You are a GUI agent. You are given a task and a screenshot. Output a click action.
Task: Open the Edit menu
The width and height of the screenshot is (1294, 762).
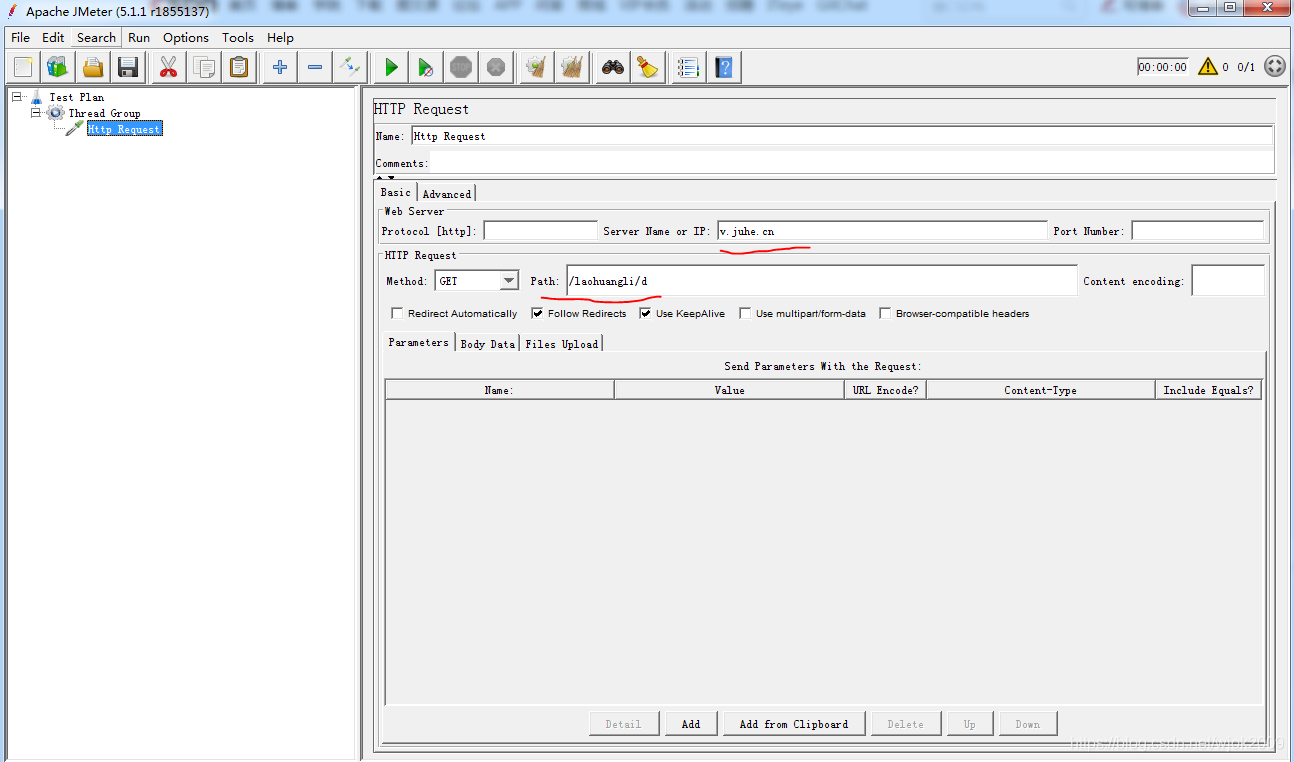53,38
